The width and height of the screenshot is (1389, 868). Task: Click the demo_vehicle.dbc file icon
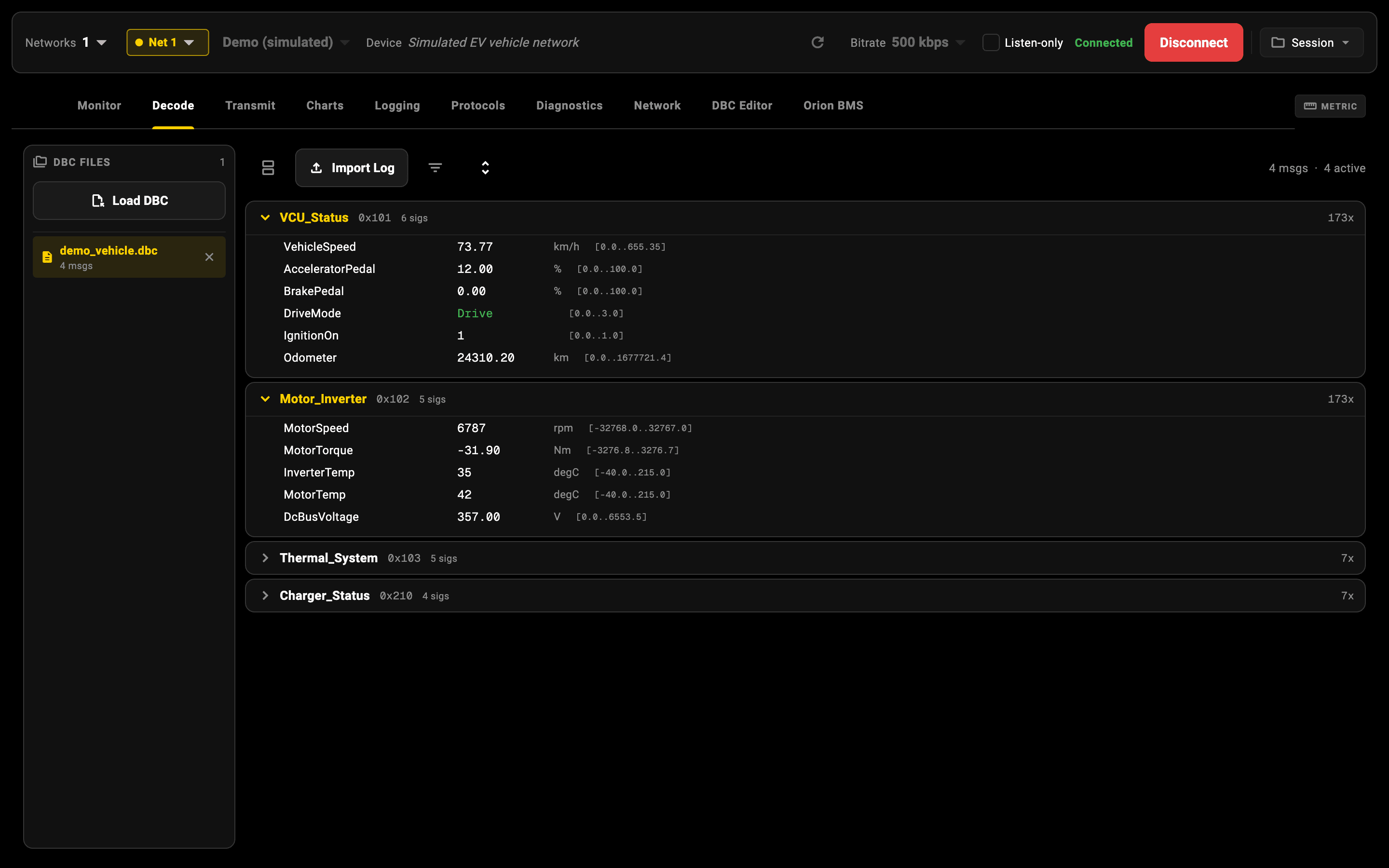click(x=47, y=257)
